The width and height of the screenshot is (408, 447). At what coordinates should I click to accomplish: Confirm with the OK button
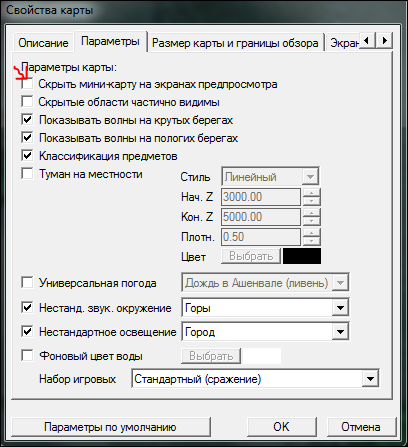click(281, 427)
